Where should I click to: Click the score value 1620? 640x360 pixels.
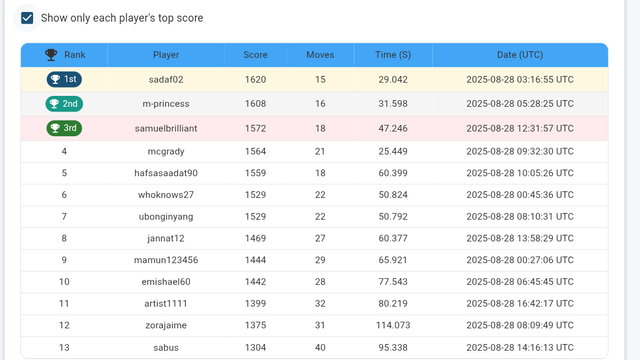pyautogui.click(x=256, y=80)
